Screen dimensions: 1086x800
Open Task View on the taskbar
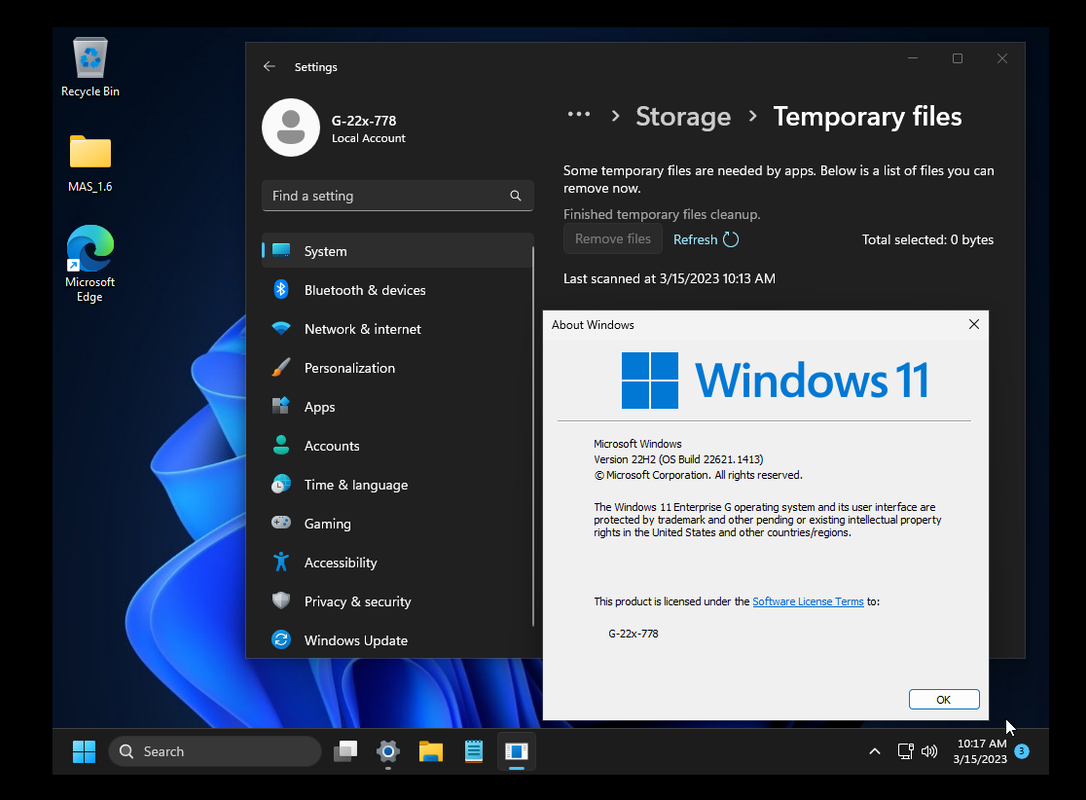[x=346, y=752]
